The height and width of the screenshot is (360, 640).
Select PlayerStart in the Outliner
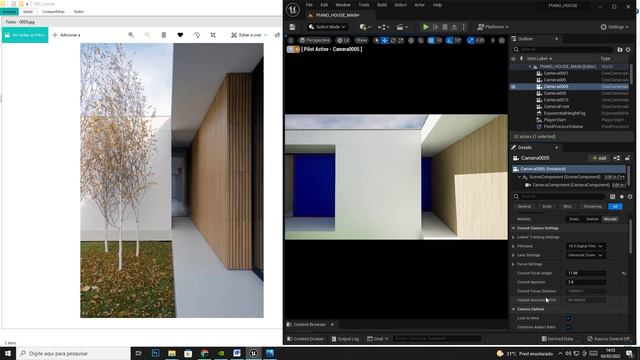coord(555,120)
